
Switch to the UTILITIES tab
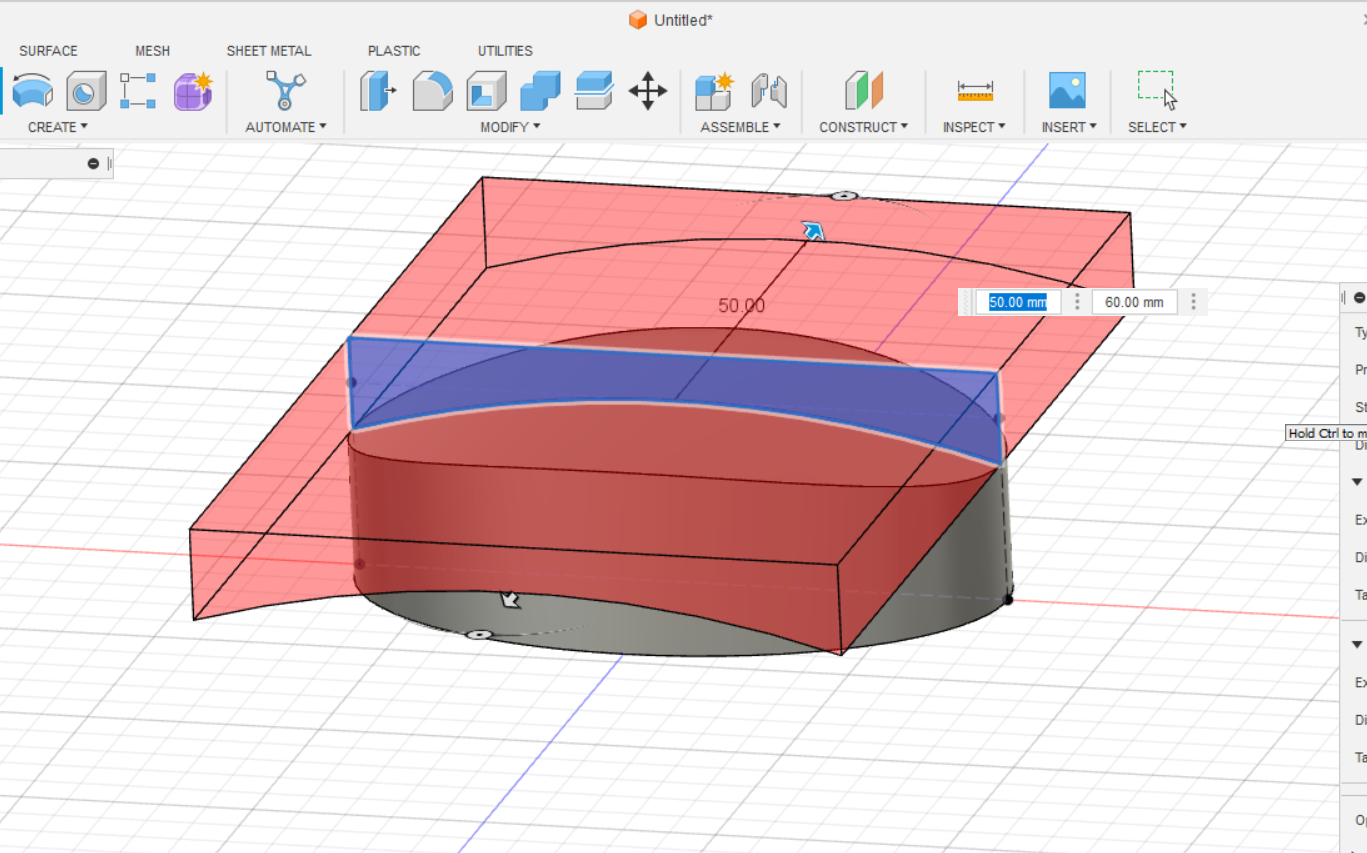point(505,51)
